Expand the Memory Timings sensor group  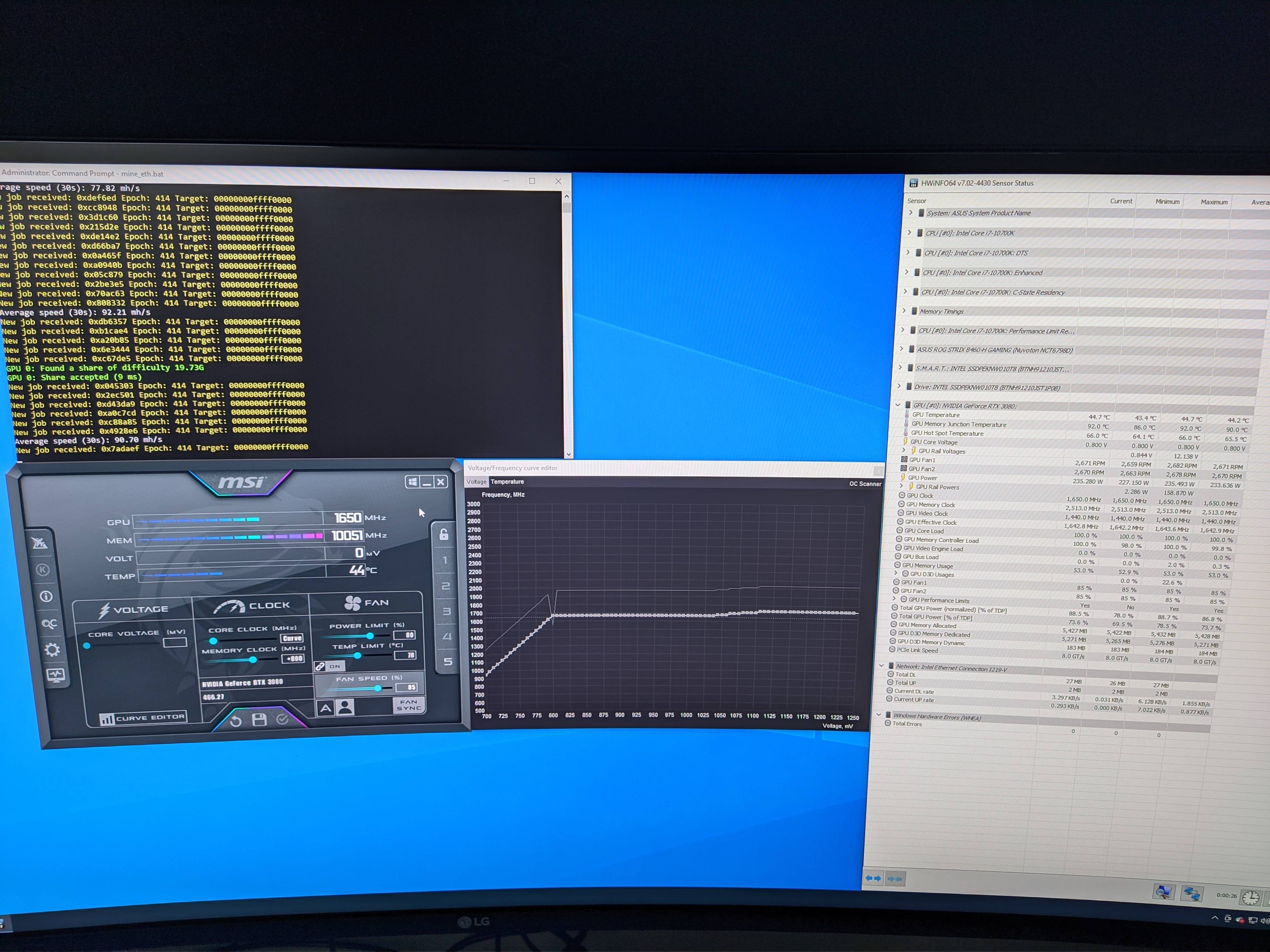[904, 311]
